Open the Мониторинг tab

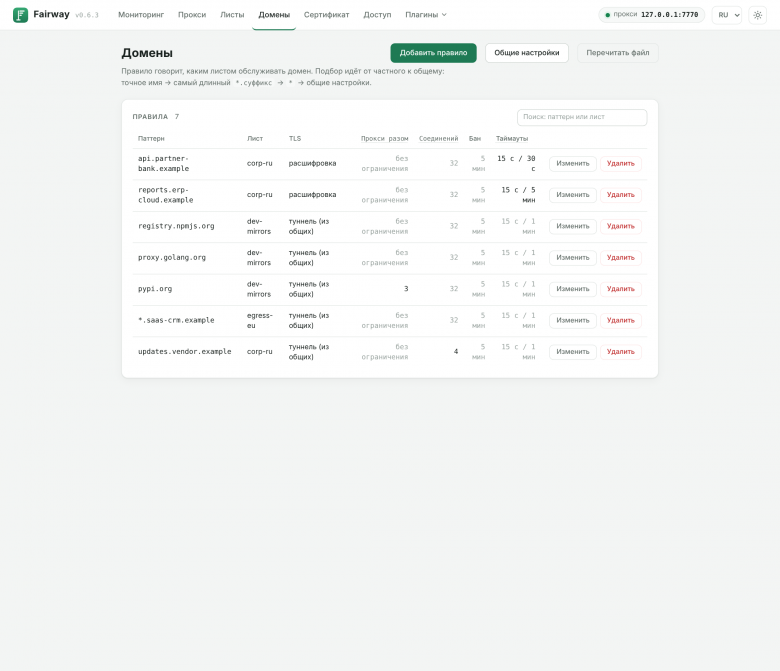(x=141, y=15)
